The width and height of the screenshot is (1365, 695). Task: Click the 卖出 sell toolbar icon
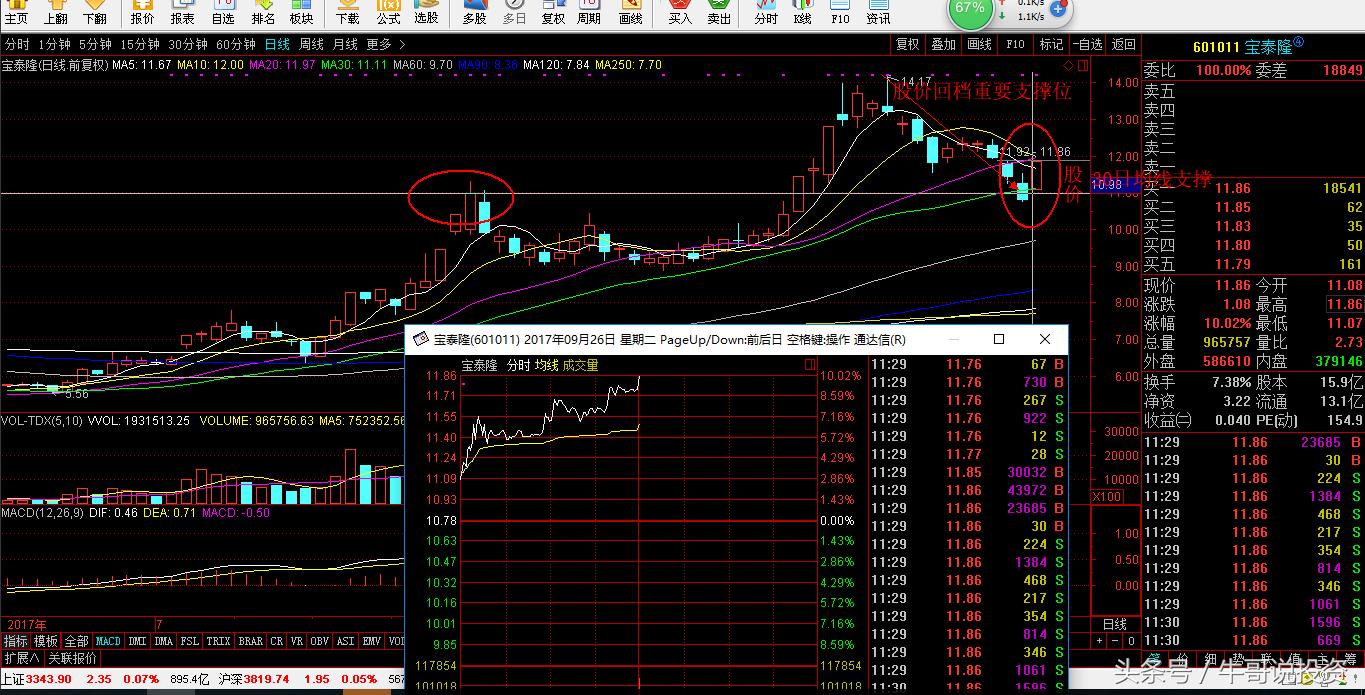click(x=719, y=13)
